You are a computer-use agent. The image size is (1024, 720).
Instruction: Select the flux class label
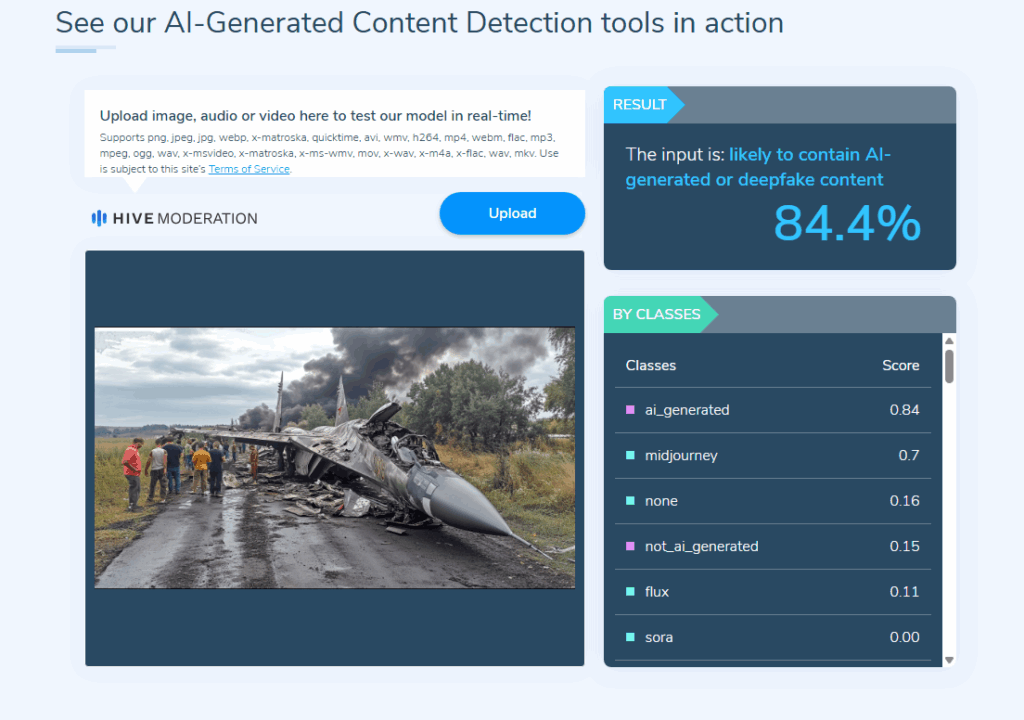[x=656, y=592]
